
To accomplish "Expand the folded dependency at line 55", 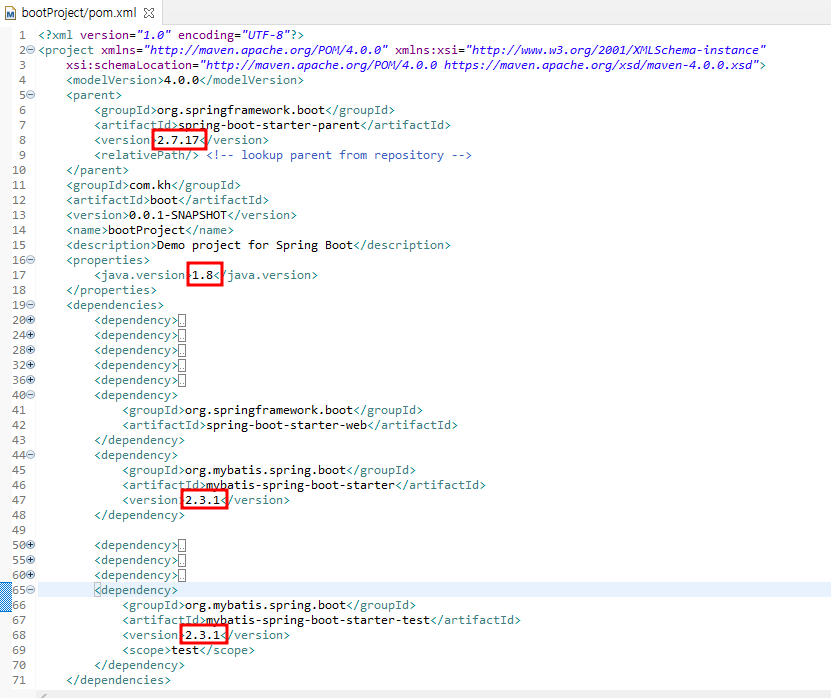I will (x=31, y=560).
